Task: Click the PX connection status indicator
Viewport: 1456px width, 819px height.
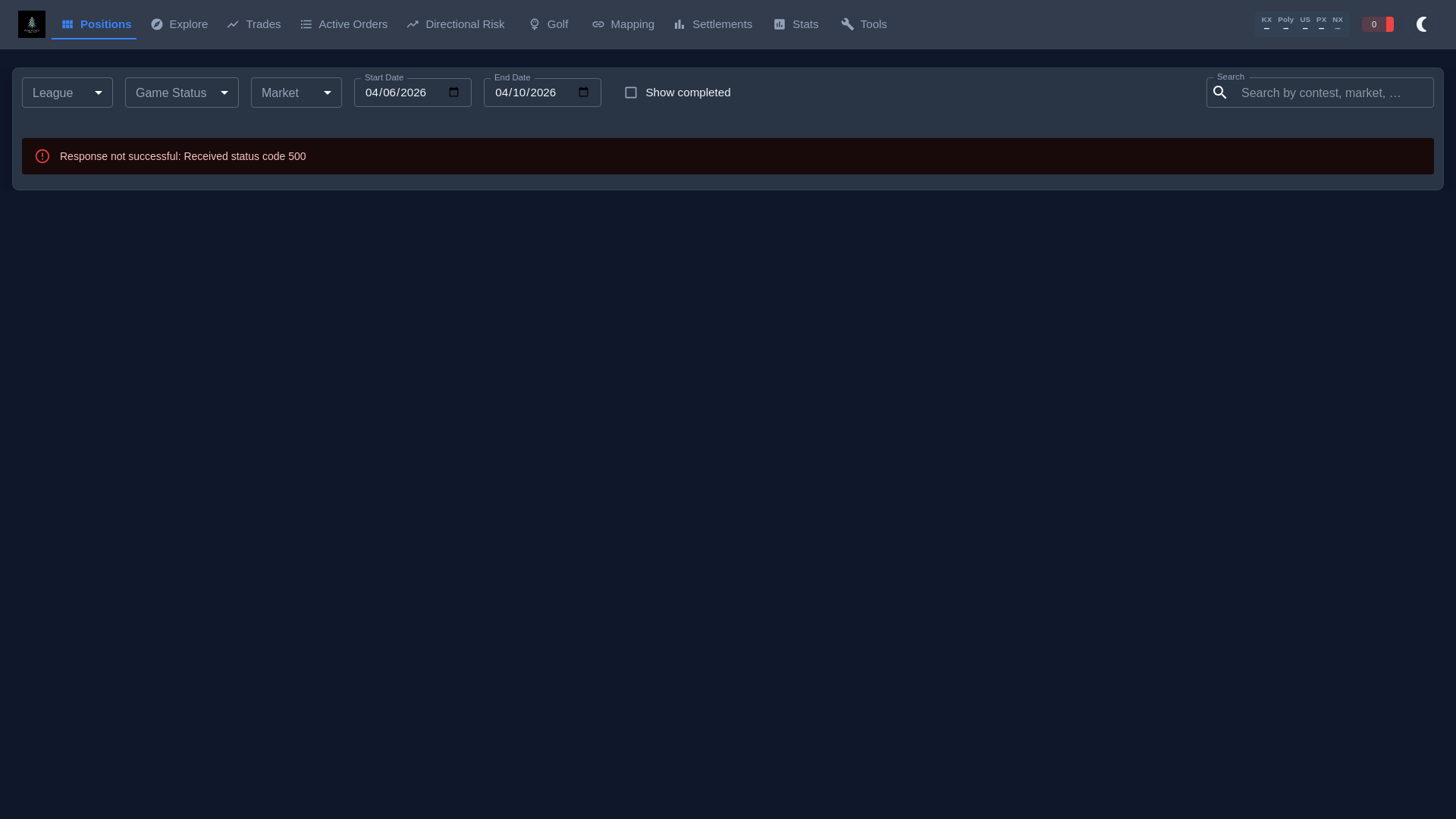Action: [x=1322, y=24]
